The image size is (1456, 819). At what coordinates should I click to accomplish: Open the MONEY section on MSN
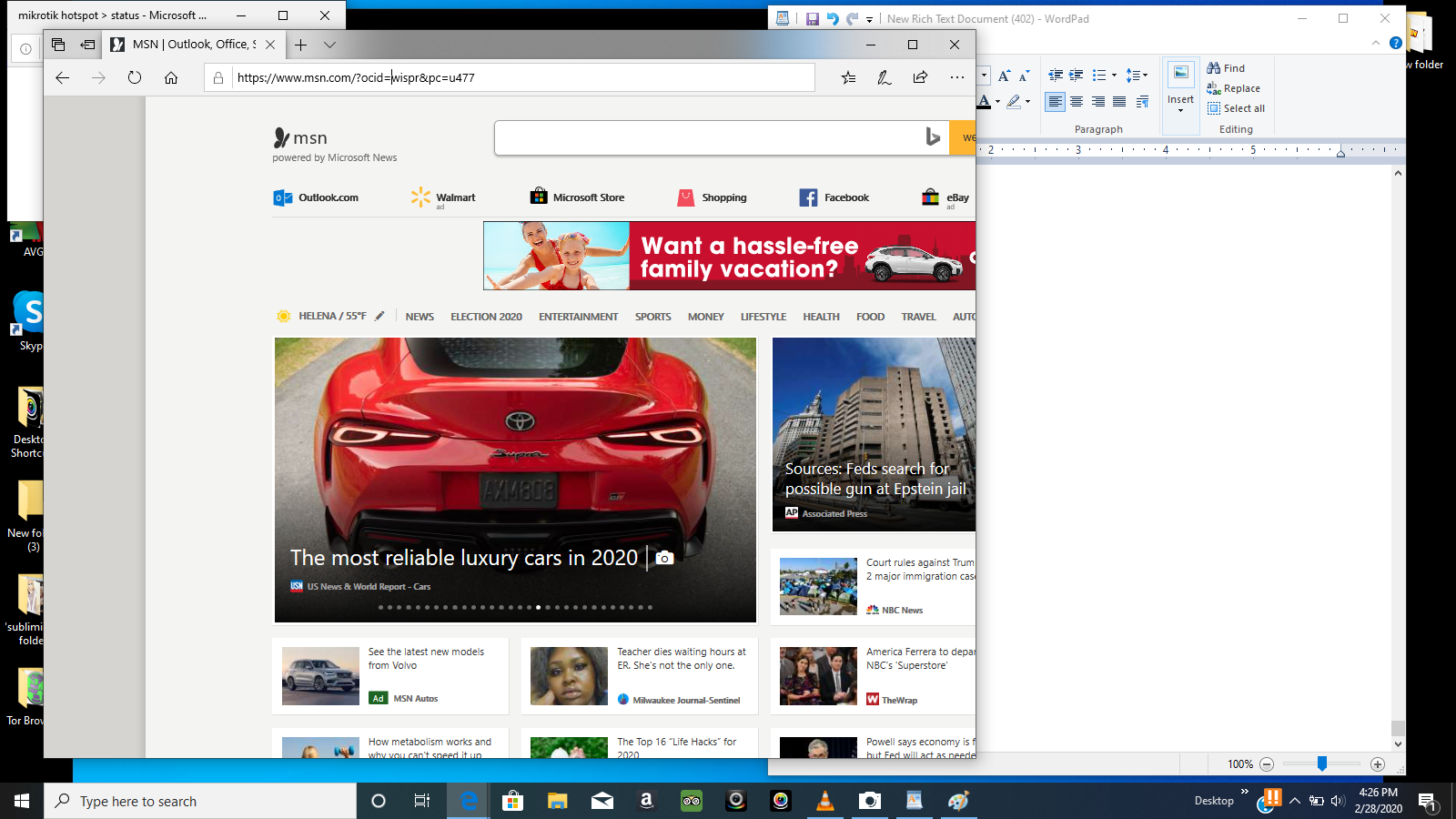pyautogui.click(x=706, y=317)
